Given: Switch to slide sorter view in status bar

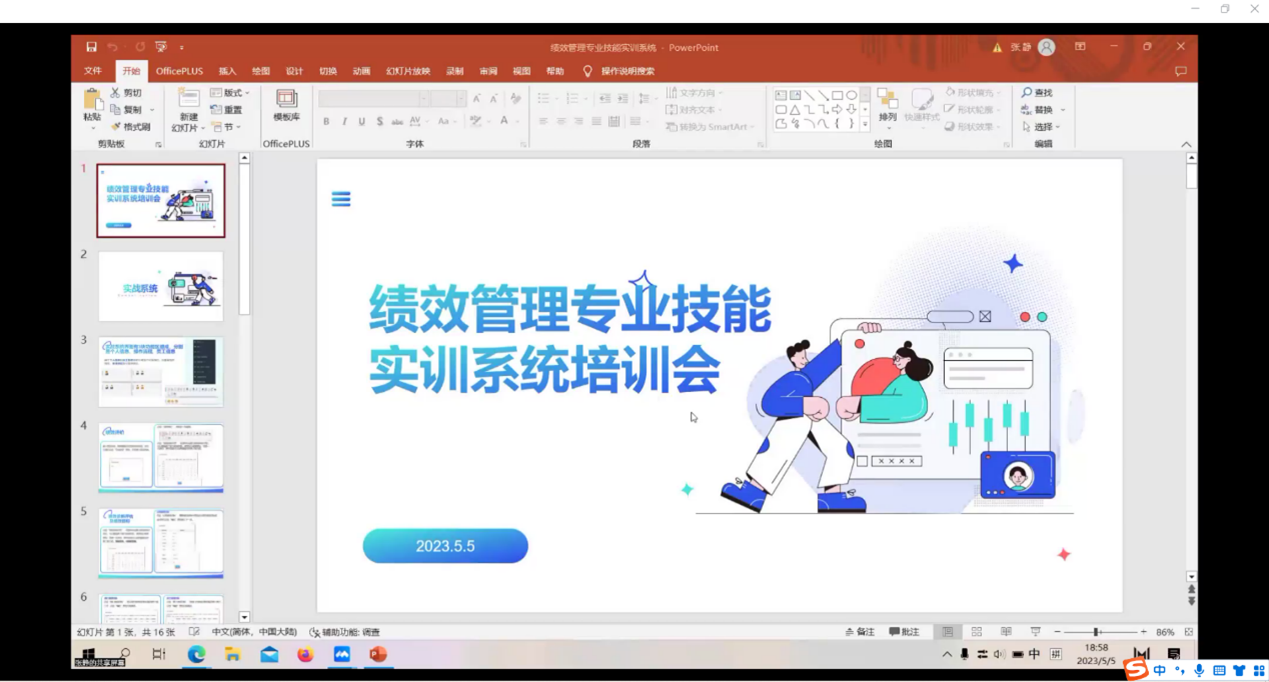Looking at the screenshot, I should point(977,632).
